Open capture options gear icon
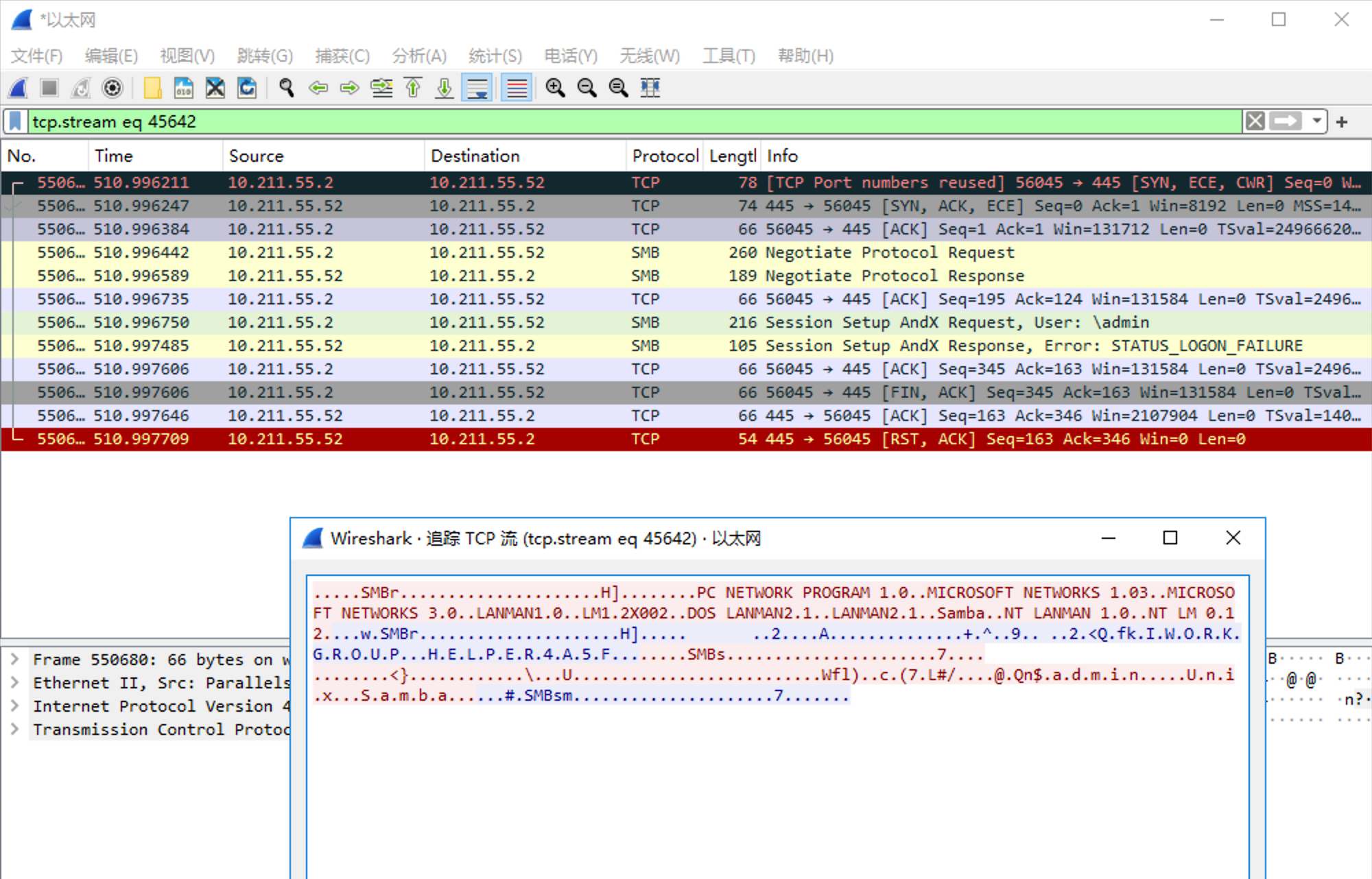This screenshot has width=1372, height=879. click(x=113, y=88)
